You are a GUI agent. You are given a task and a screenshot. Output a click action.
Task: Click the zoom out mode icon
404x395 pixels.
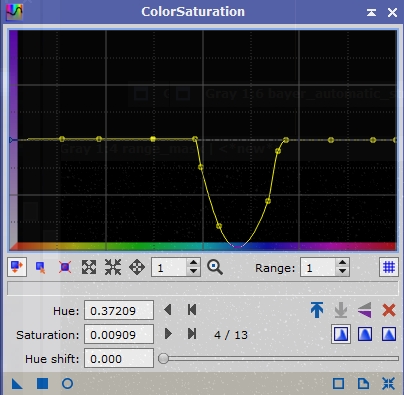(113, 267)
